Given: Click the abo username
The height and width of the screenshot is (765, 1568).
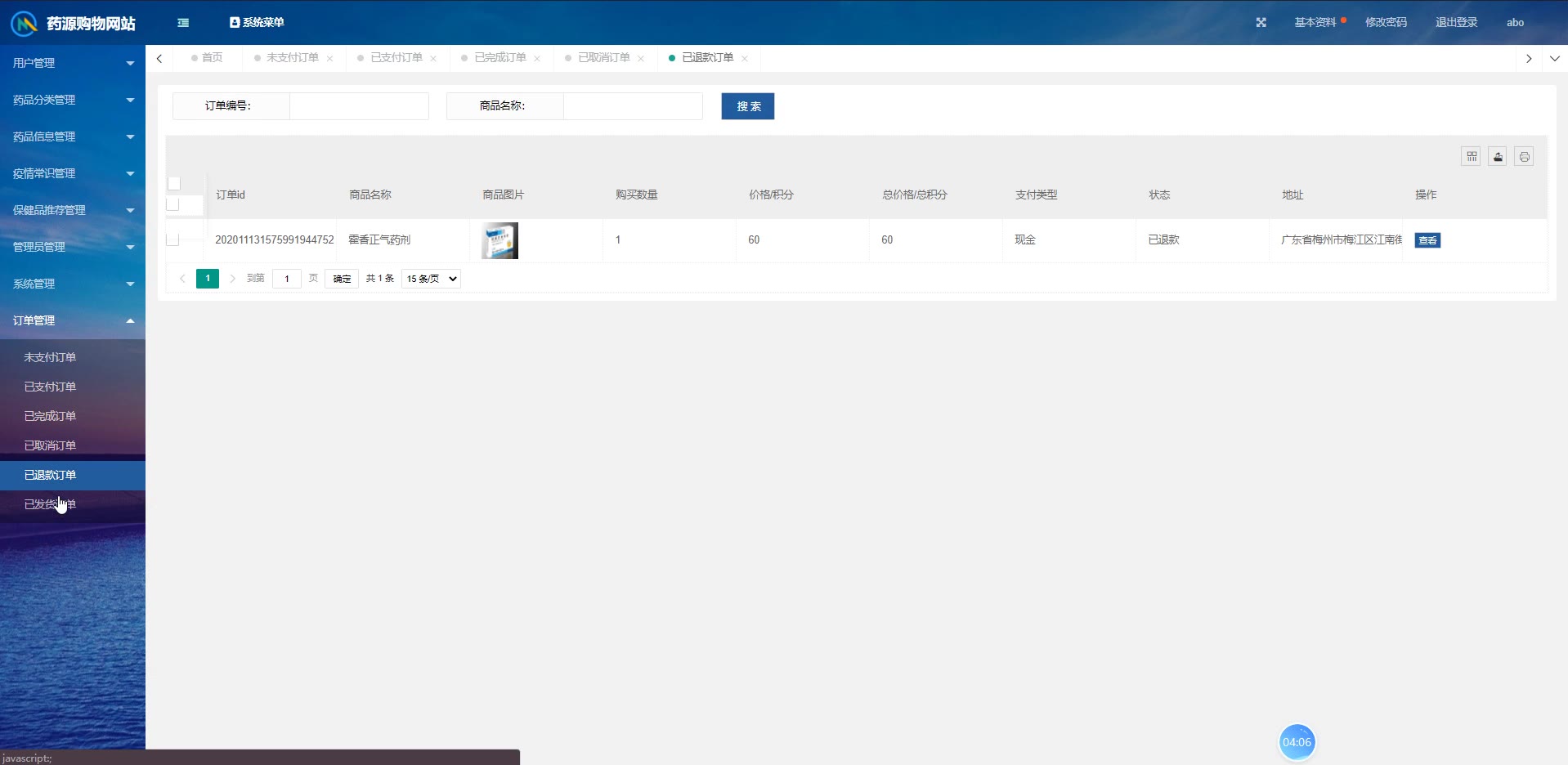Looking at the screenshot, I should [1515, 23].
